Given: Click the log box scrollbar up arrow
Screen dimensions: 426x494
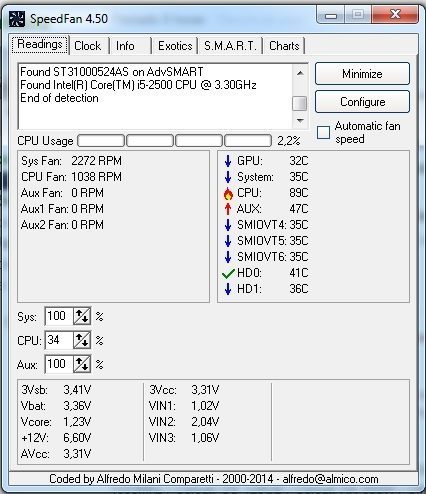Looking at the screenshot, I should click(x=300, y=73).
